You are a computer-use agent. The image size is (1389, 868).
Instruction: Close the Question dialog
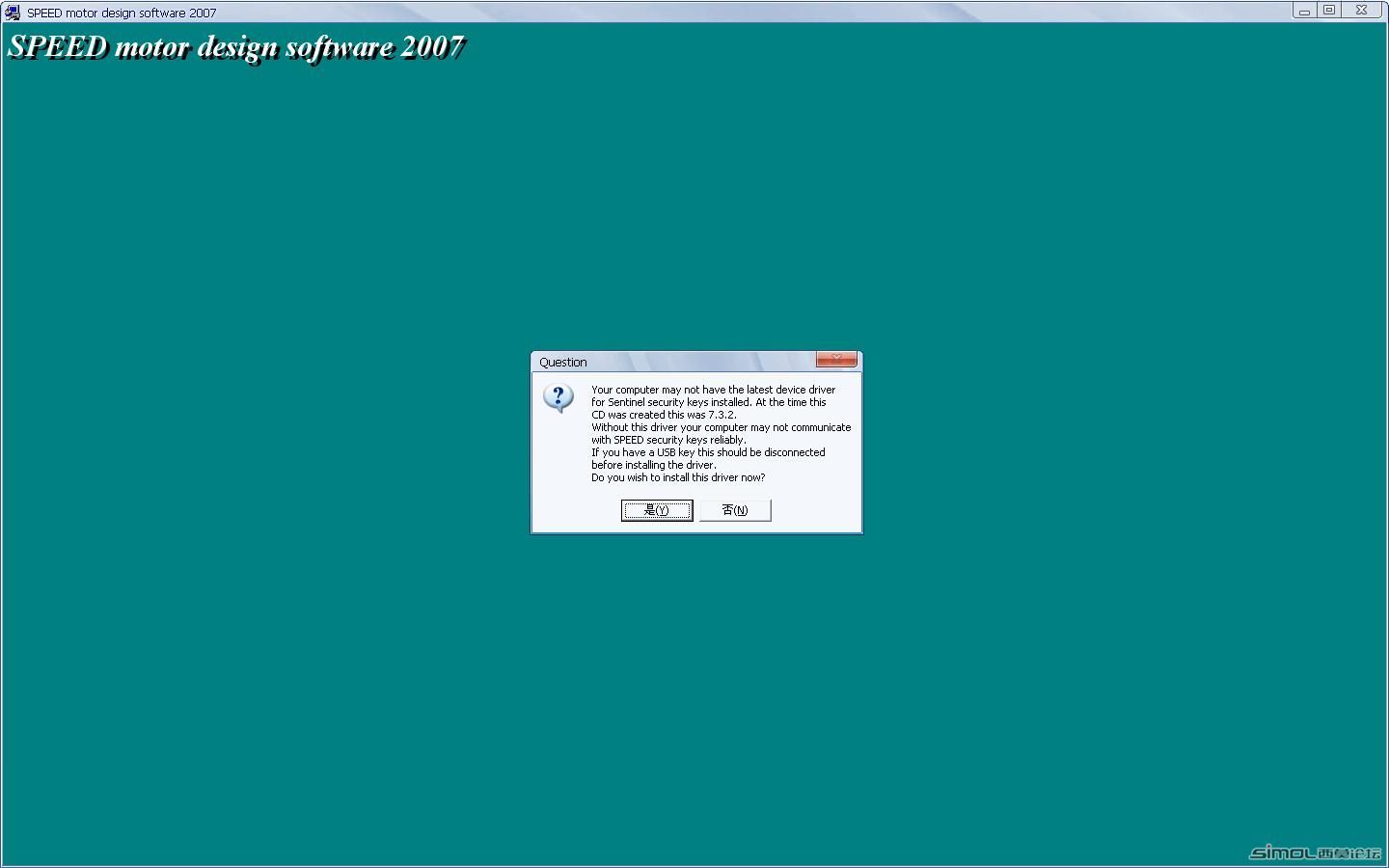836,360
